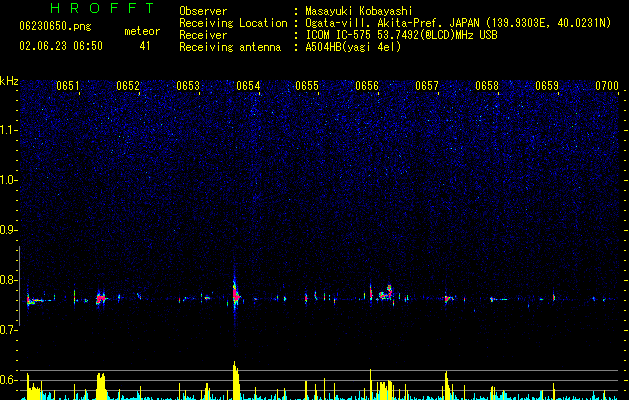Click the 0655 time marker
The image size is (629, 400).
pyautogui.click(x=307, y=86)
